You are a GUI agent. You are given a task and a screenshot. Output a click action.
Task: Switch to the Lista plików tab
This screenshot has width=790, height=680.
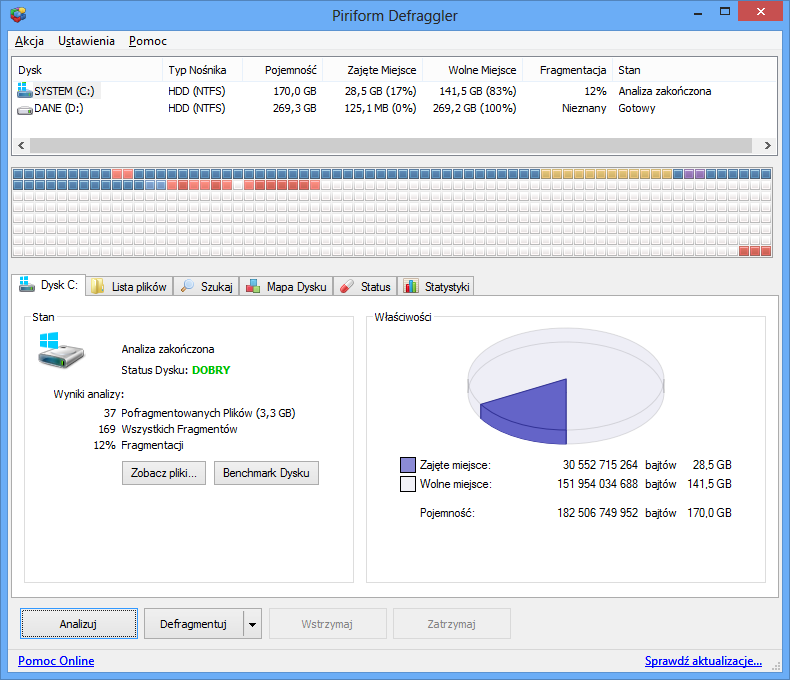[x=129, y=286]
